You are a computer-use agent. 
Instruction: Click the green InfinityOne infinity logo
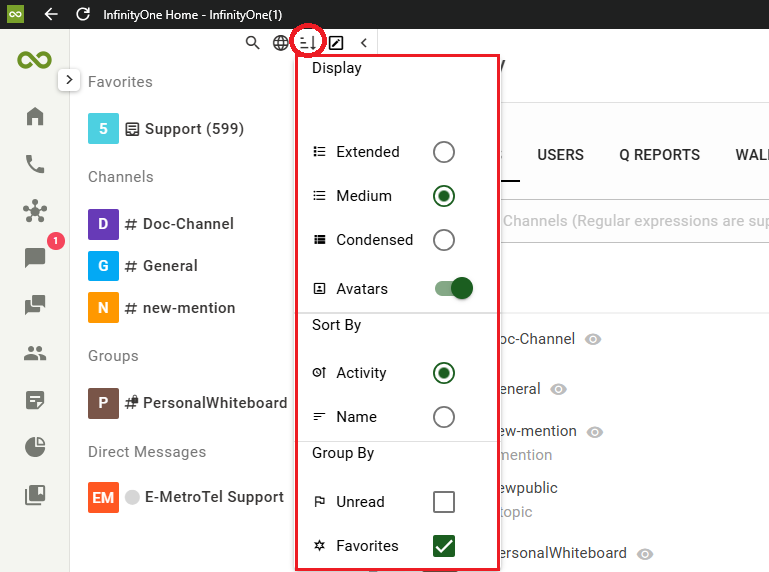pos(34,60)
